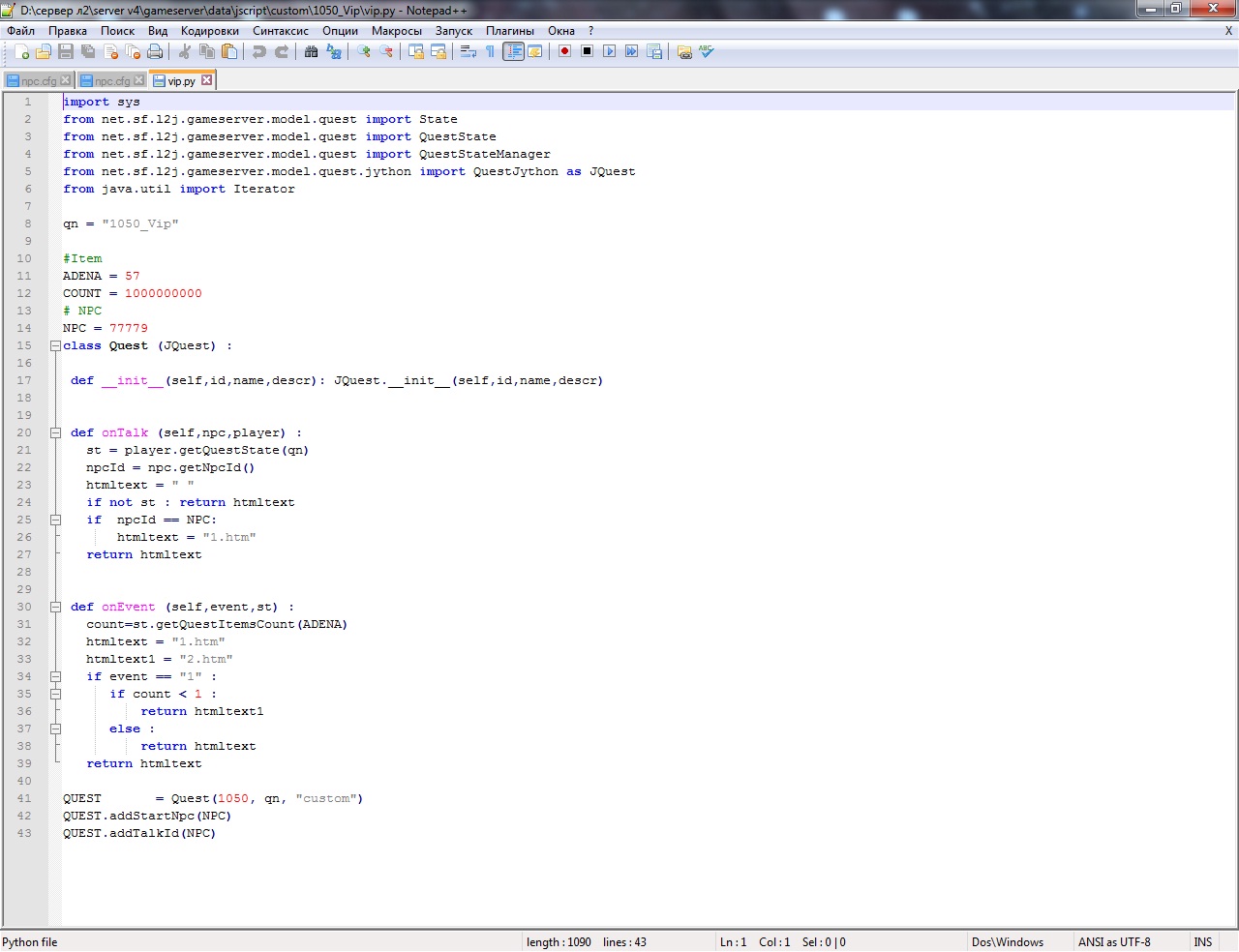The width and height of the screenshot is (1239, 952).
Task: Open Find with the binoculars icon
Action: [312, 51]
